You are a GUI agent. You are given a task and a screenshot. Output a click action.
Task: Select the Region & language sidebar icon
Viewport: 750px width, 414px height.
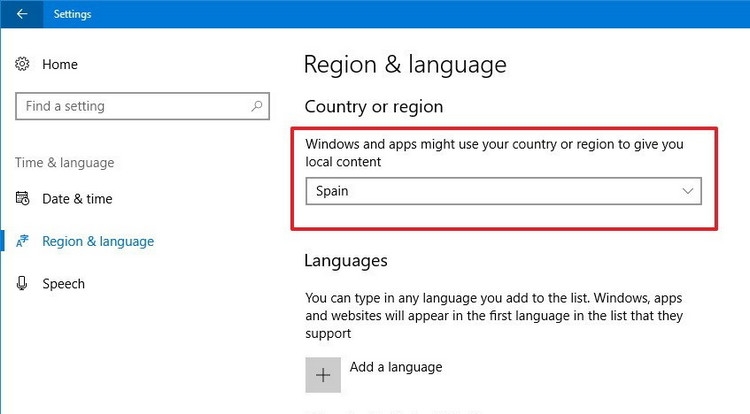coord(23,241)
